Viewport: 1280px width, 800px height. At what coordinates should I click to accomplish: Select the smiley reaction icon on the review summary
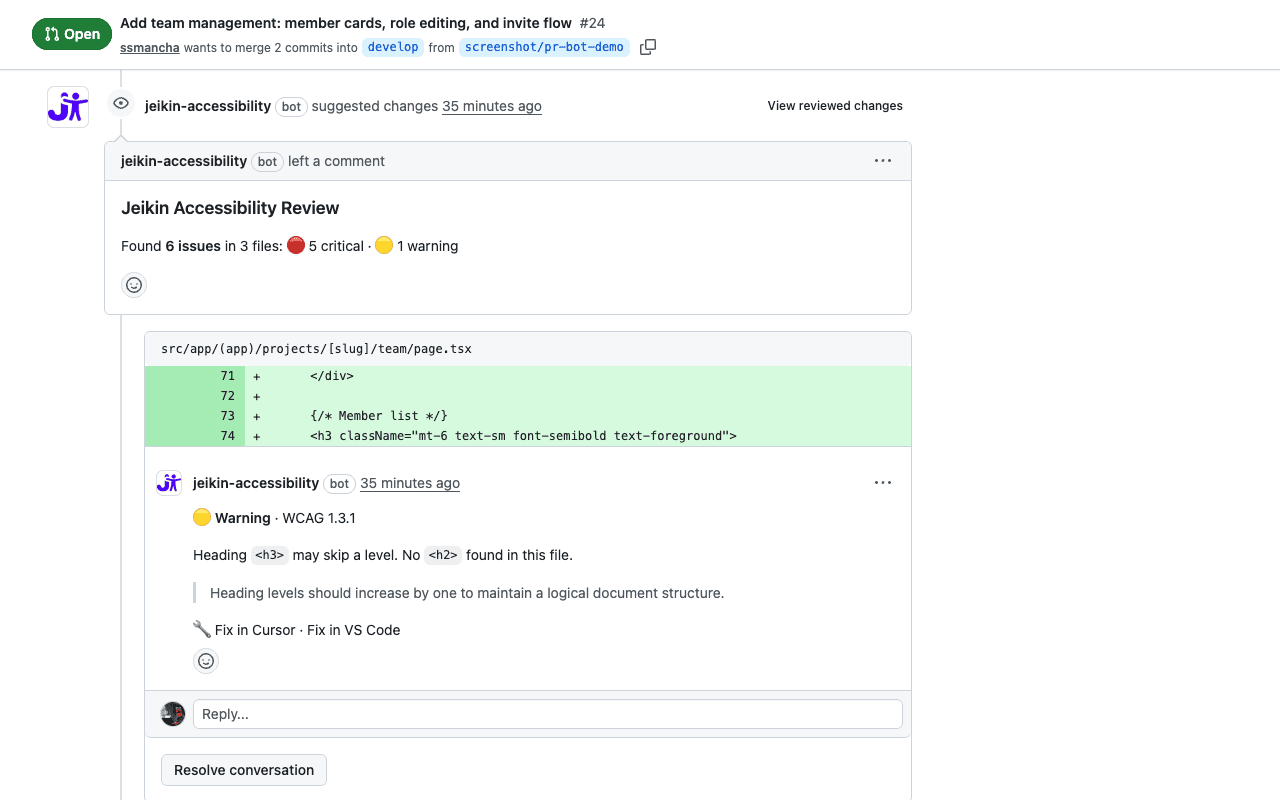point(133,285)
